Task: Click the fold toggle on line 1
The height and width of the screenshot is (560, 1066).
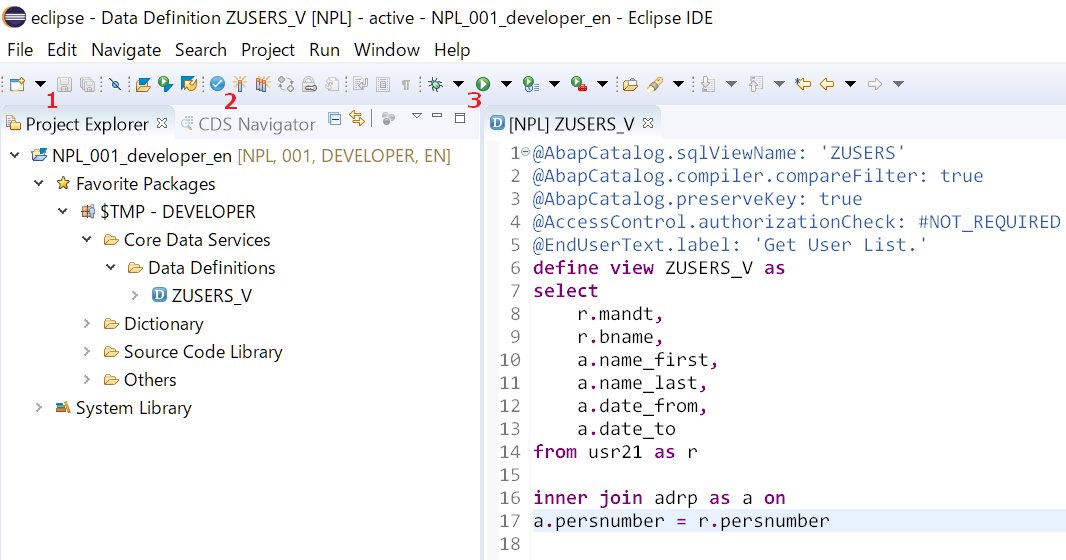Action: click(x=525, y=152)
